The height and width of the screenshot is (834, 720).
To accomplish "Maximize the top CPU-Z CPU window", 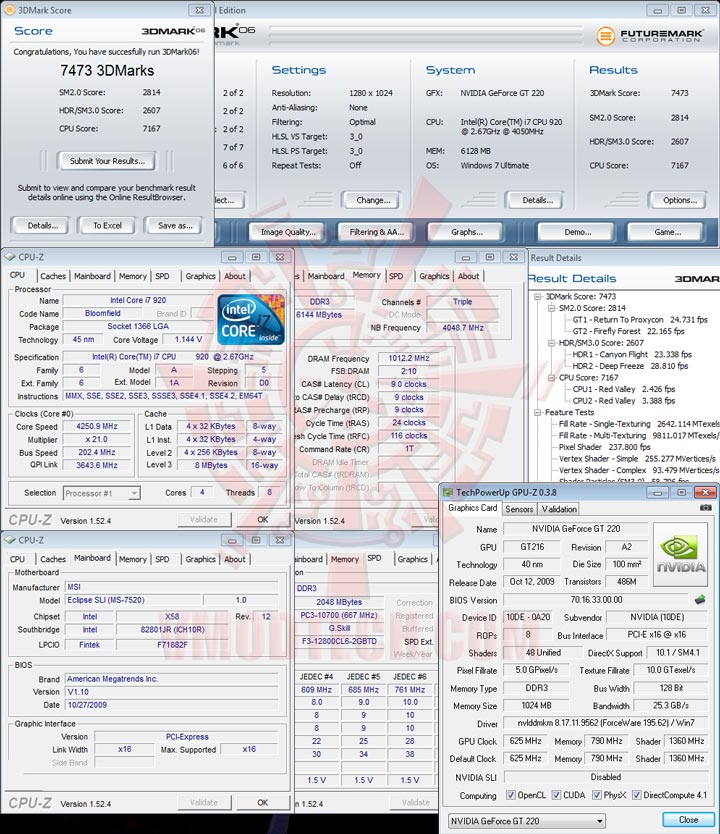I will (256, 257).
